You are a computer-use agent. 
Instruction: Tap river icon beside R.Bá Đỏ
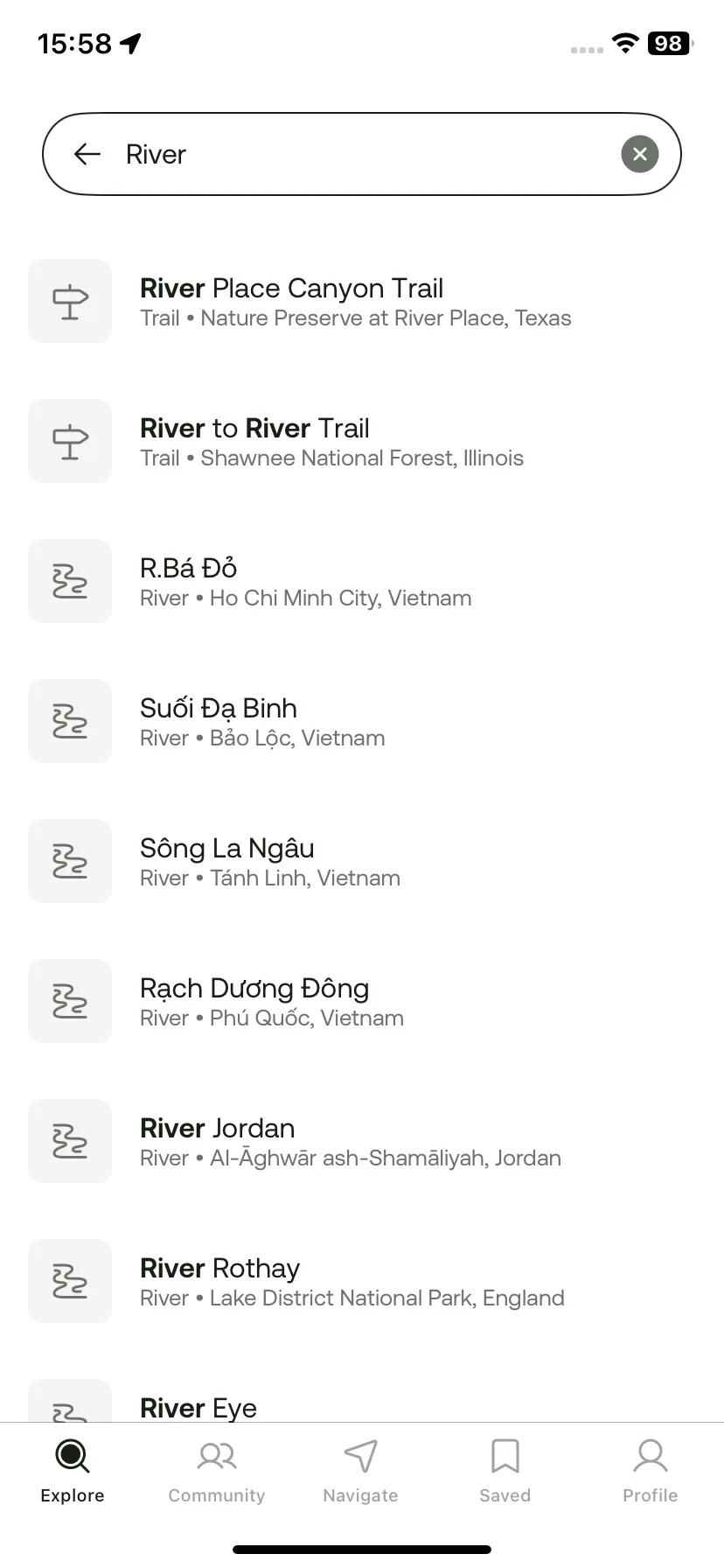point(70,581)
